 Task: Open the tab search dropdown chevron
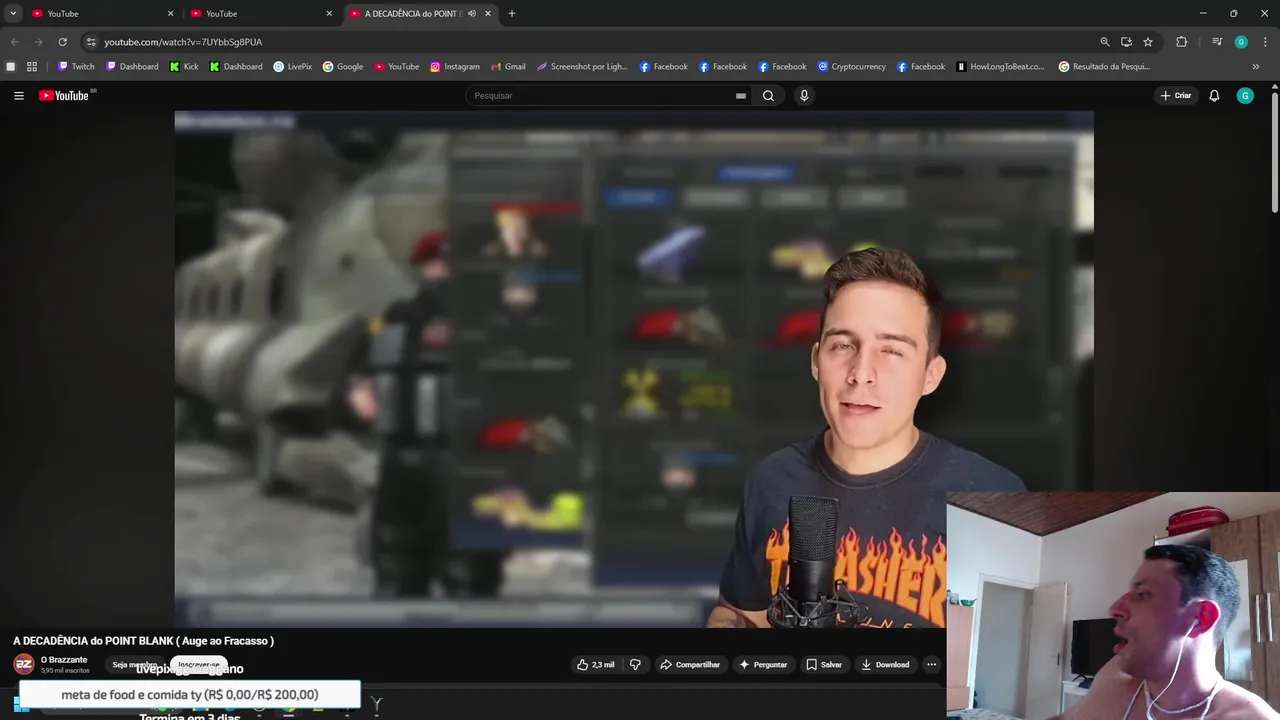tap(13, 14)
